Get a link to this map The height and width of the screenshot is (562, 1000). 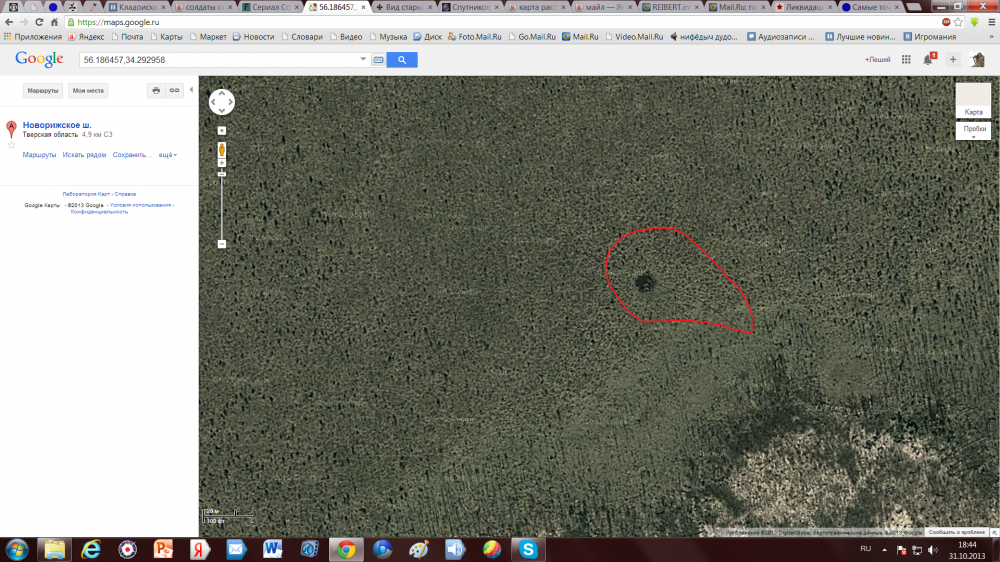tap(174, 91)
